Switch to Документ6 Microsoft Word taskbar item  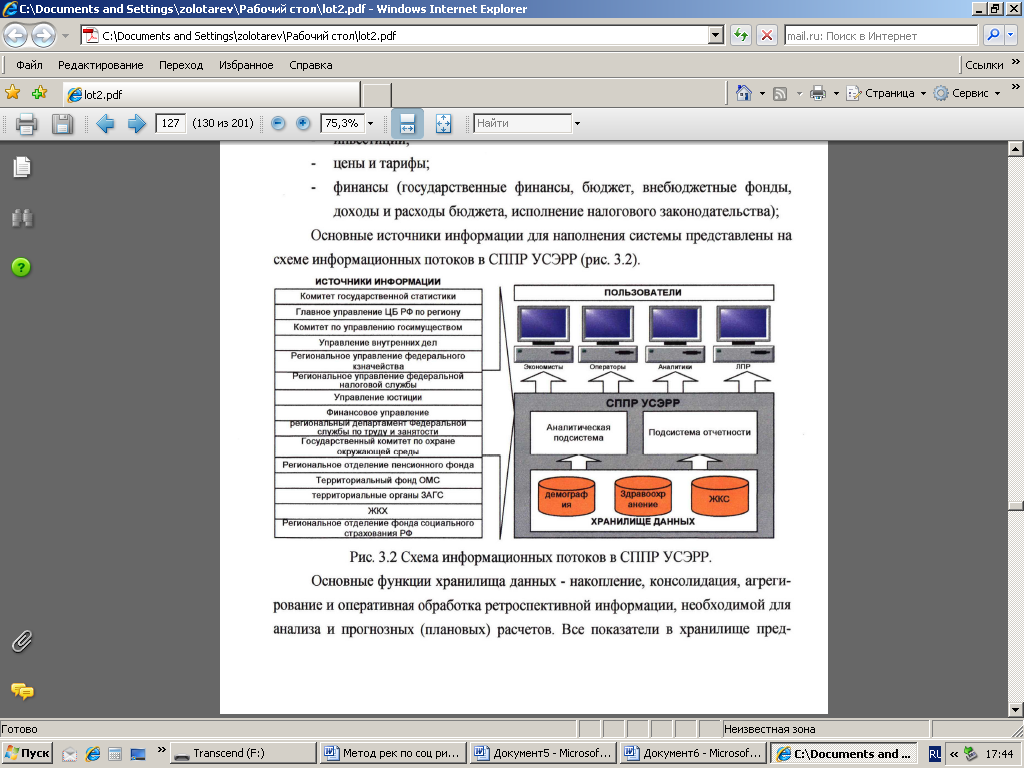pyautogui.click(x=694, y=753)
